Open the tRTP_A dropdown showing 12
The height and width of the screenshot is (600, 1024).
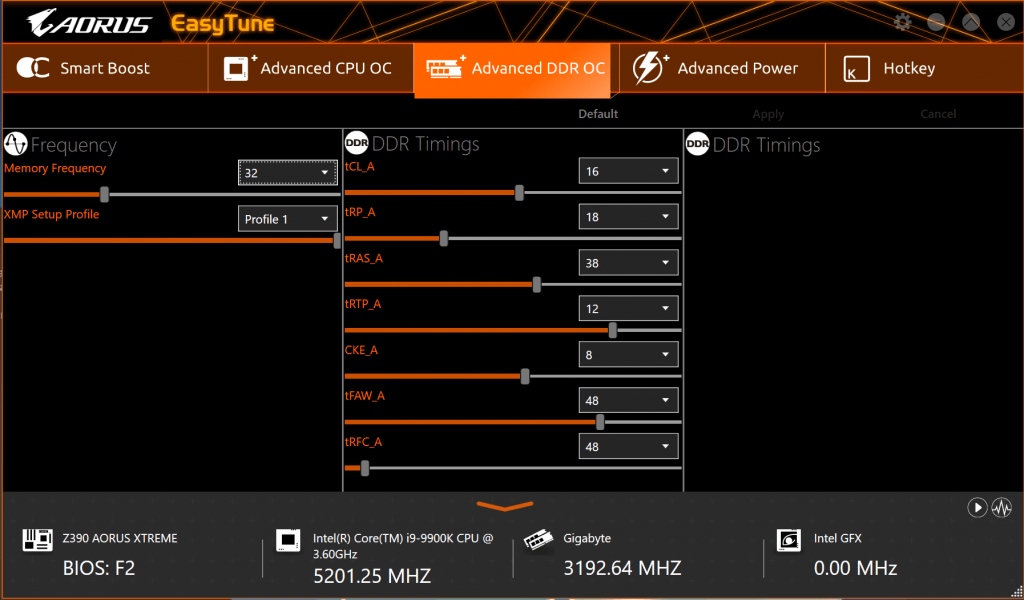tap(628, 308)
